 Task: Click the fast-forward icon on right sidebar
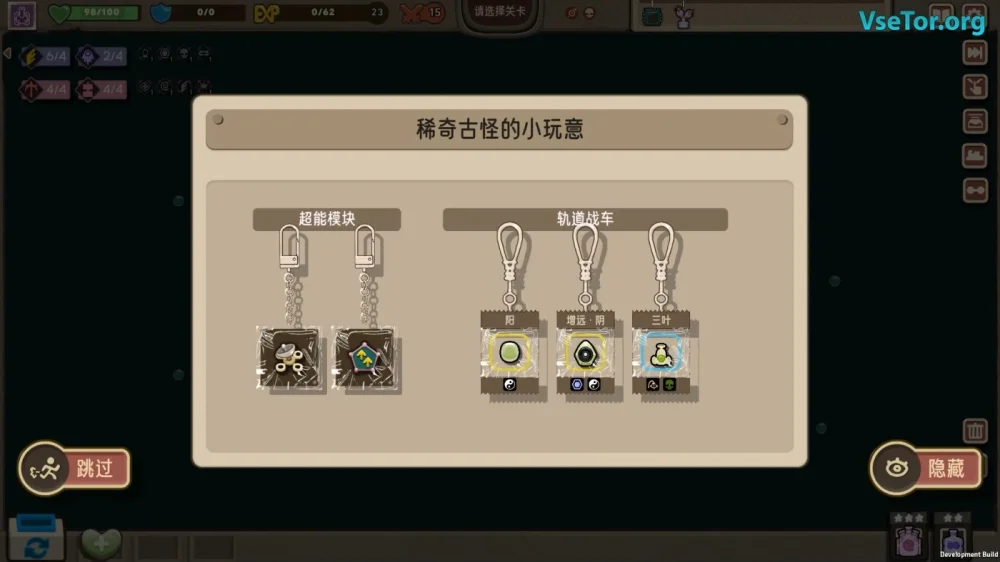[x=975, y=53]
